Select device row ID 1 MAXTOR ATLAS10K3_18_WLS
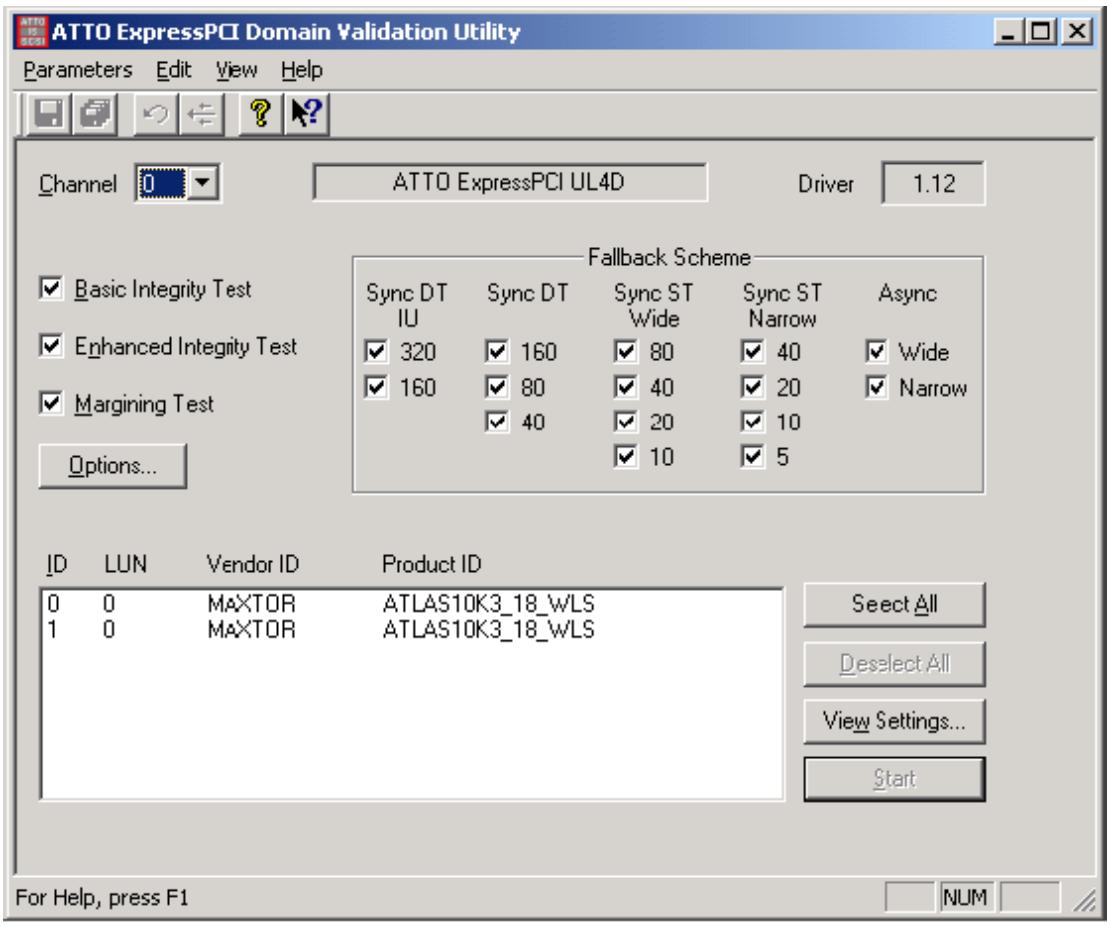The width and height of the screenshot is (1112, 926). coord(411,629)
